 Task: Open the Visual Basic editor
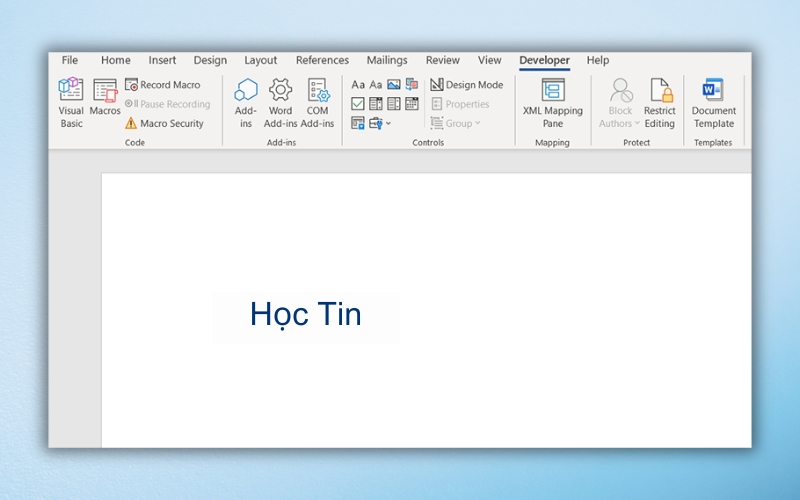pyautogui.click(x=71, y=103)
